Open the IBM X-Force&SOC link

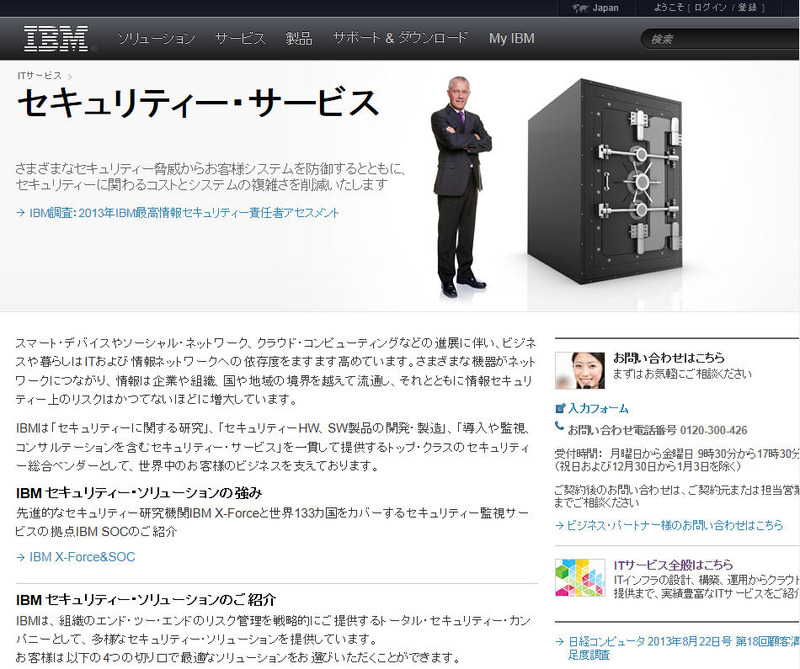point(82,557)
